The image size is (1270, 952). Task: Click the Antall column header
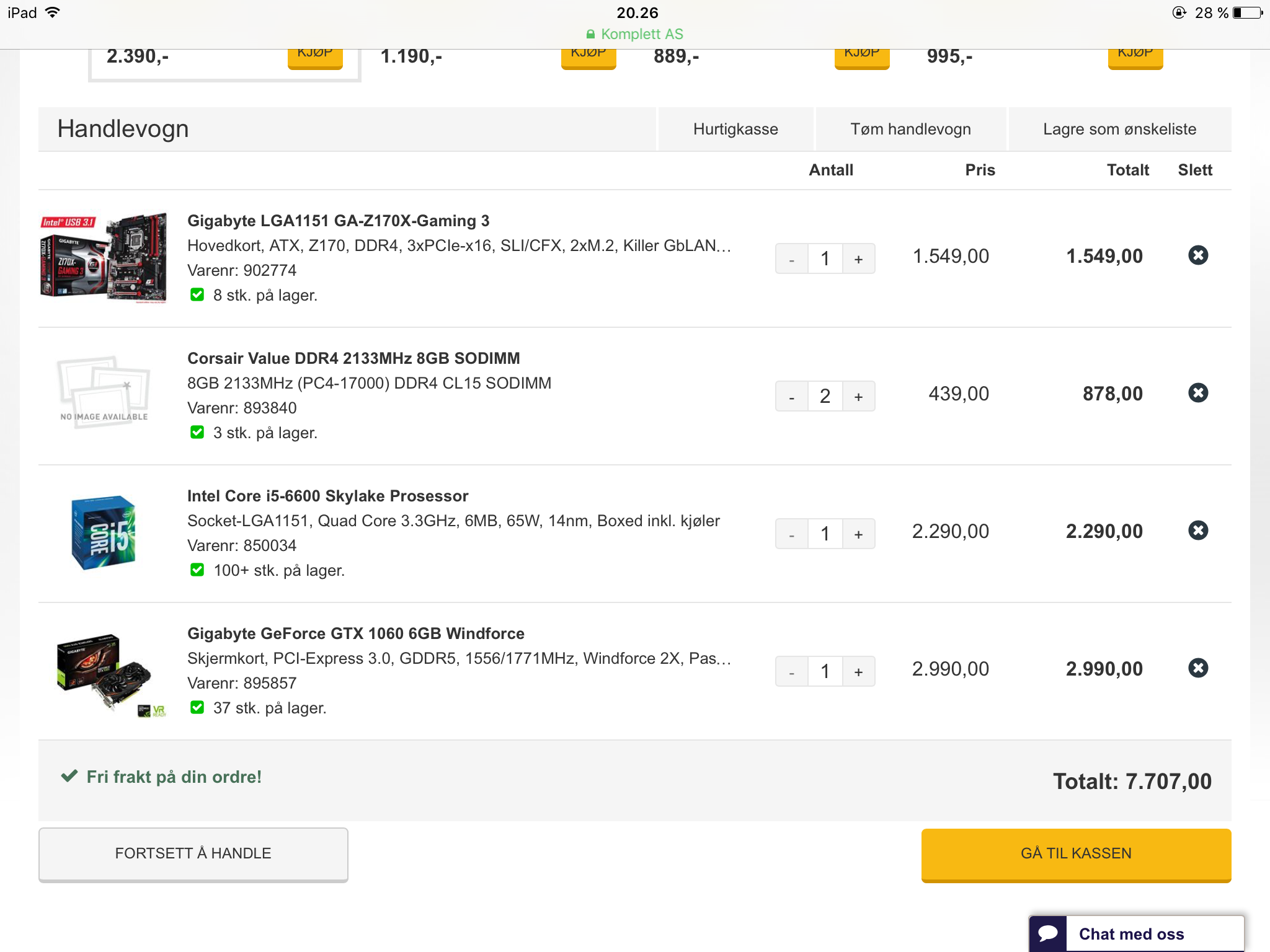(x=831, y=170)
